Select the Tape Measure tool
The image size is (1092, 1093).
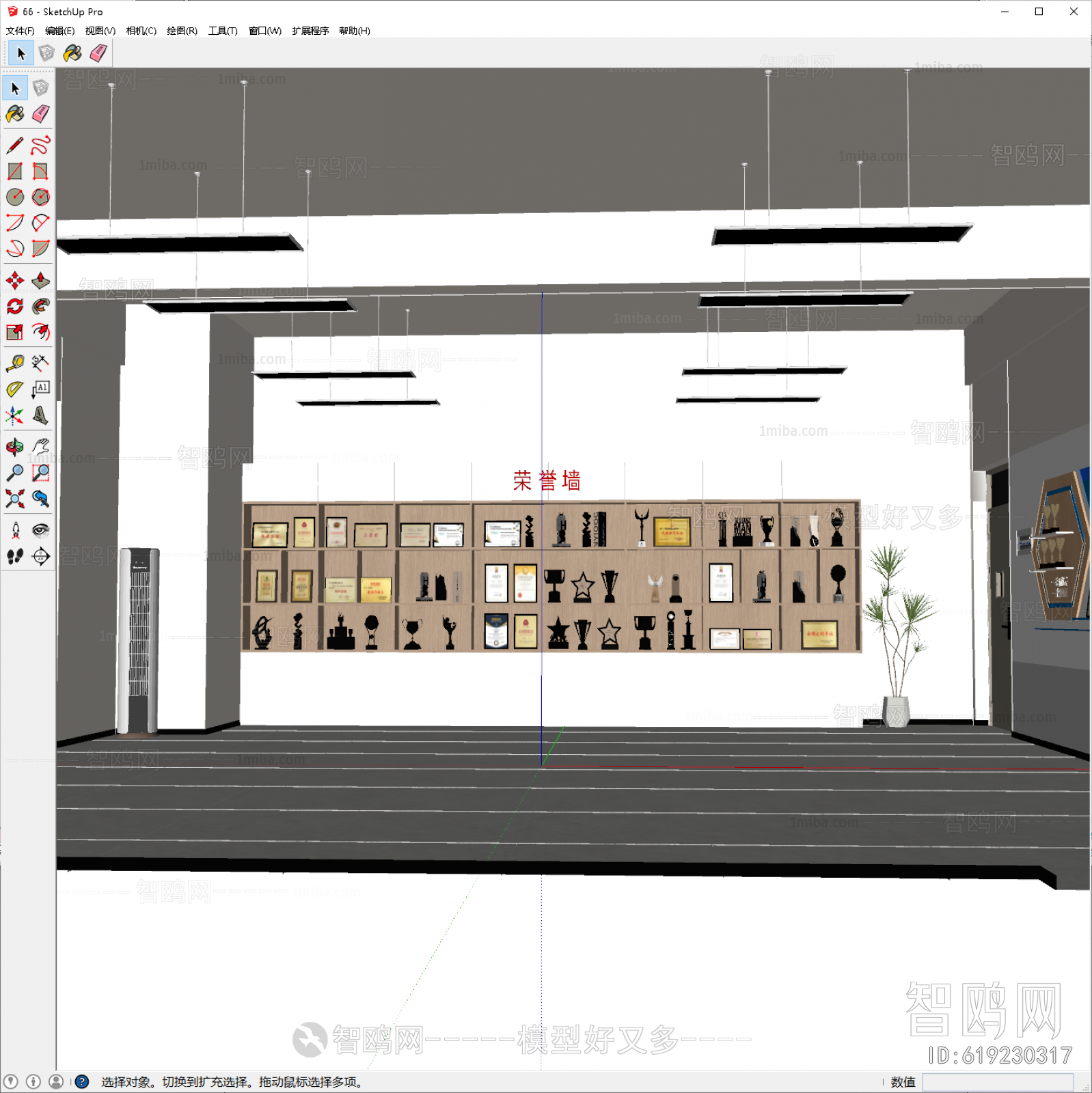click(x=15, y=363)
